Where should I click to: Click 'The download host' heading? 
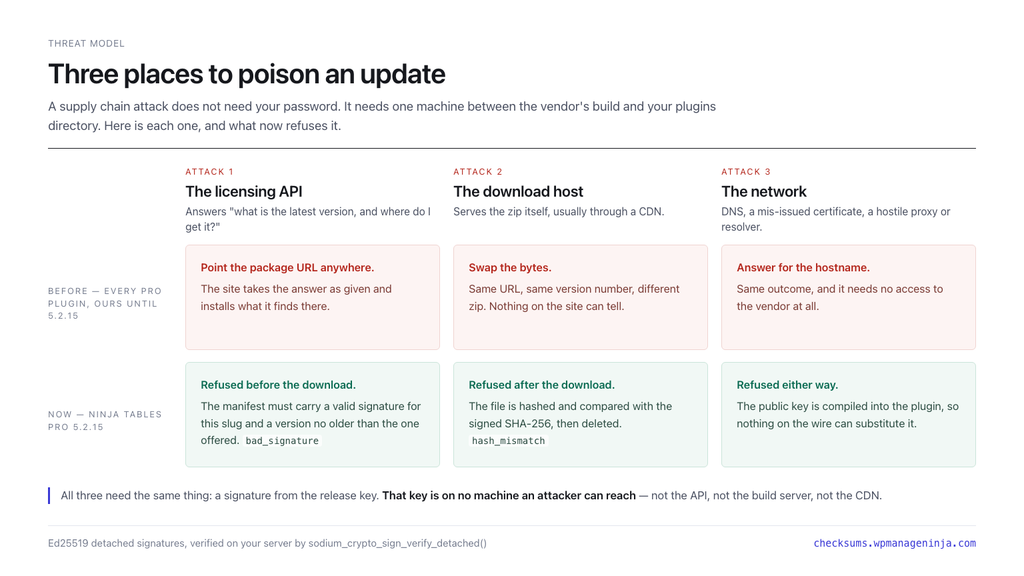click(518, 191)
